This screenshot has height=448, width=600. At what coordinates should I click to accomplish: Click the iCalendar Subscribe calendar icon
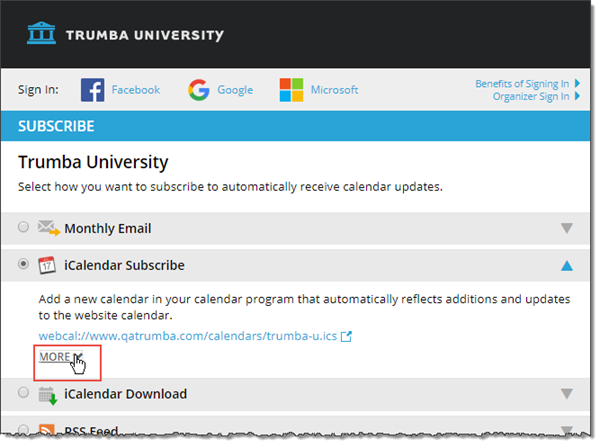47,265
